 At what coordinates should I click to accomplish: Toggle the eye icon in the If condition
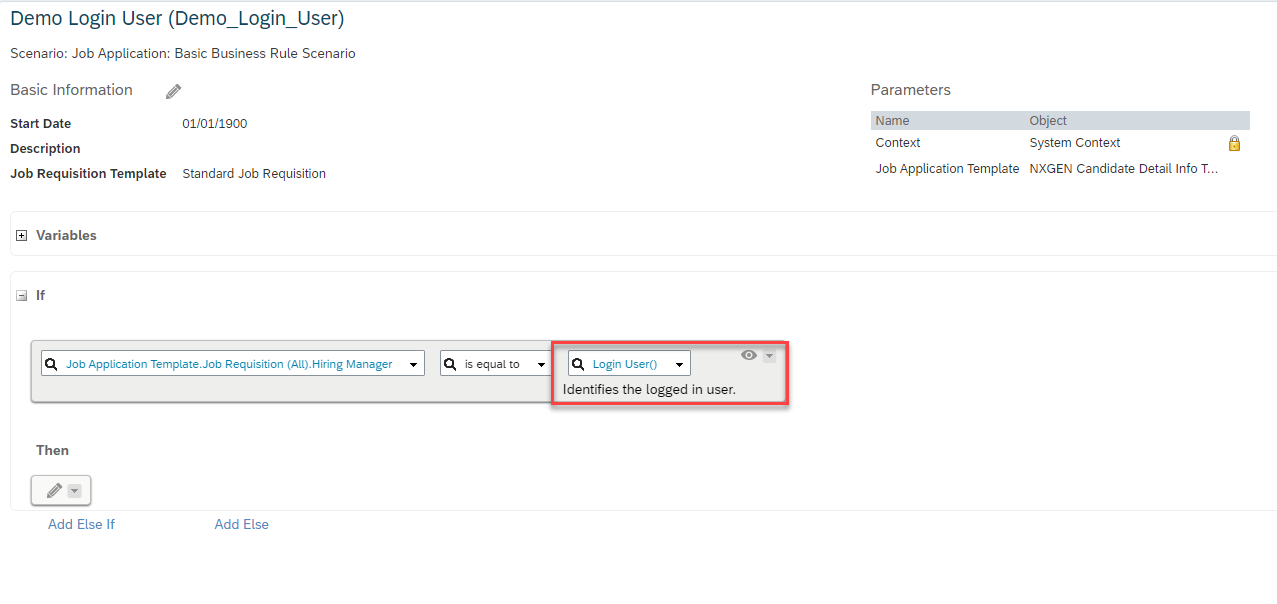(748, 355)
